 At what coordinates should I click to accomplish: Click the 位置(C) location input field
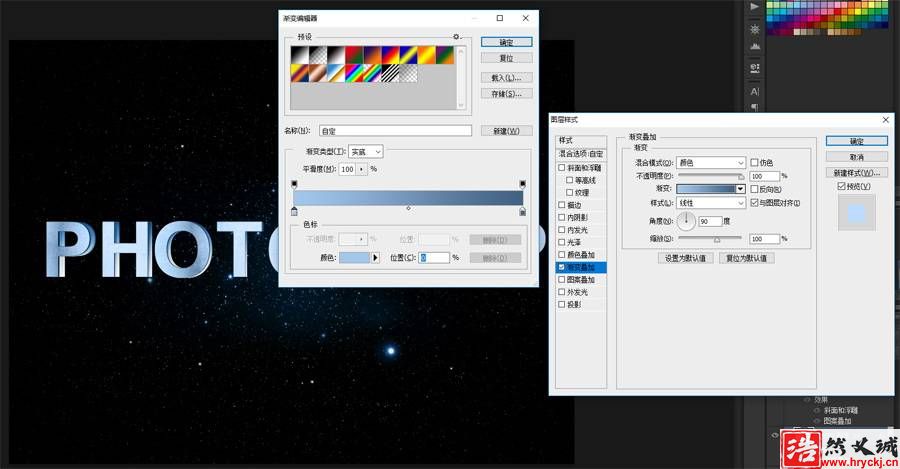[x=434, y=258]
